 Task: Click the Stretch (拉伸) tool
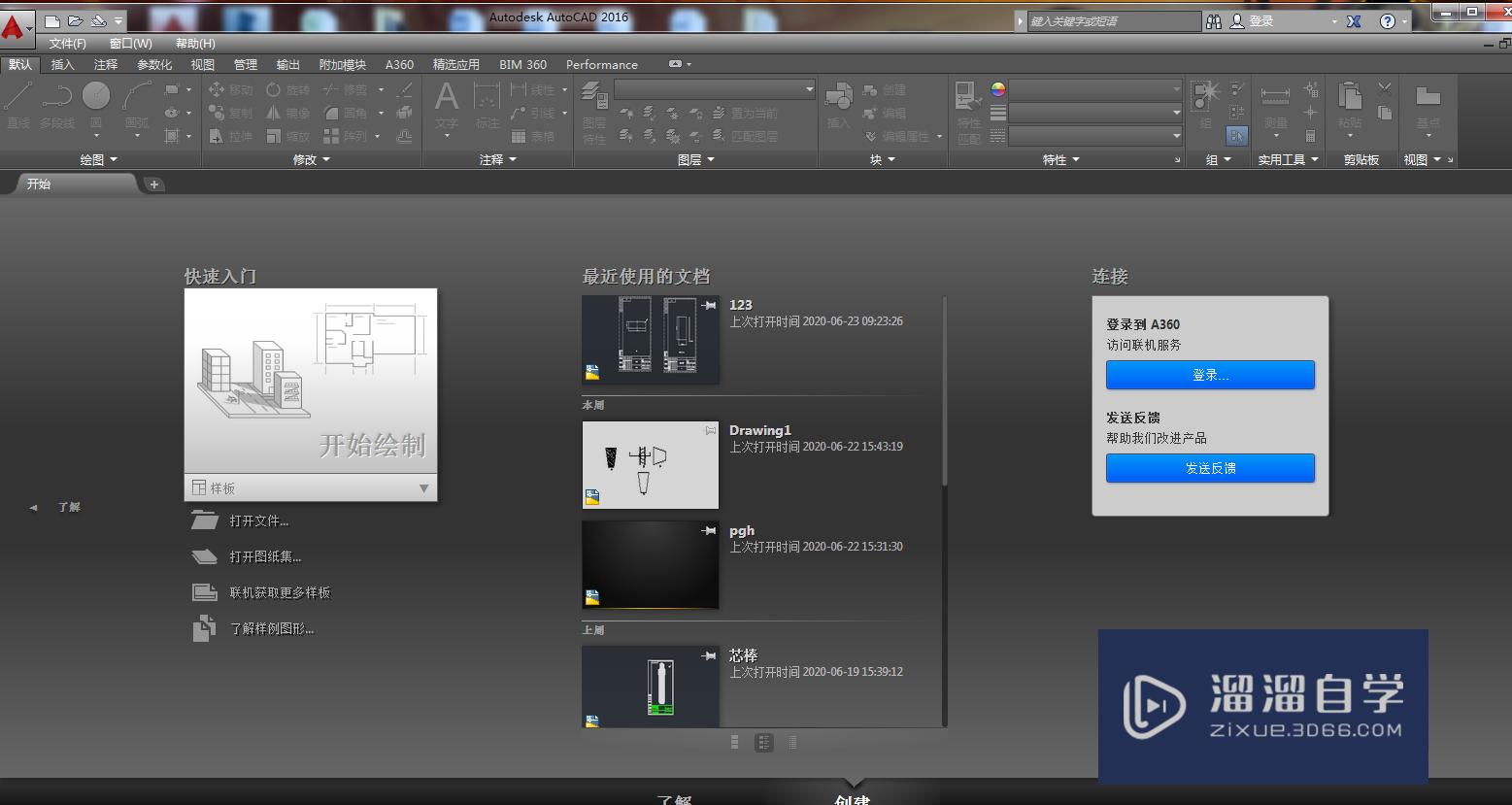click(231, 136)
